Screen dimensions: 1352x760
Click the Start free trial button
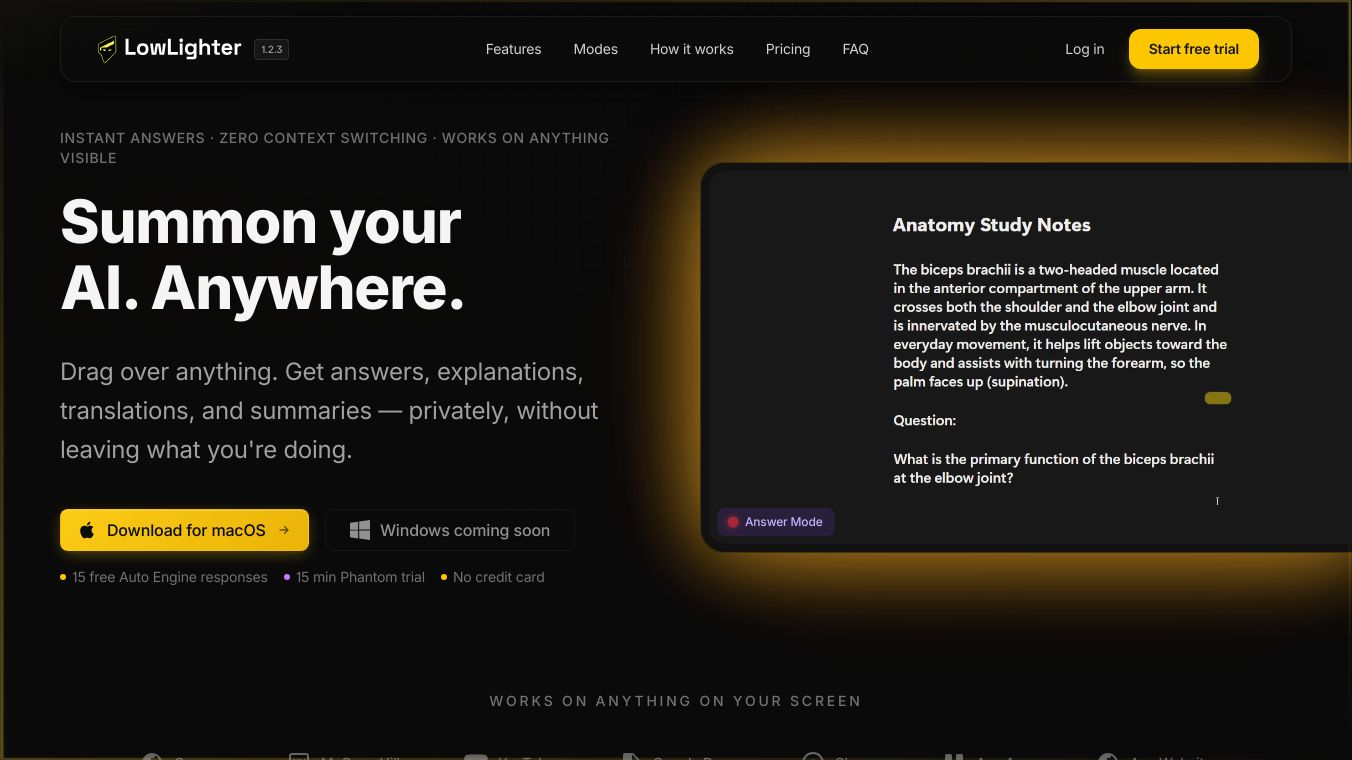coord(1194,49)
